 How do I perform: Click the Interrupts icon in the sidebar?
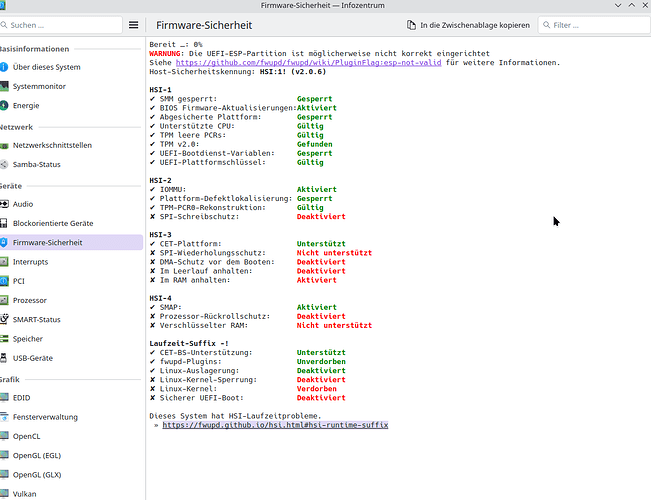click(4, 262)
